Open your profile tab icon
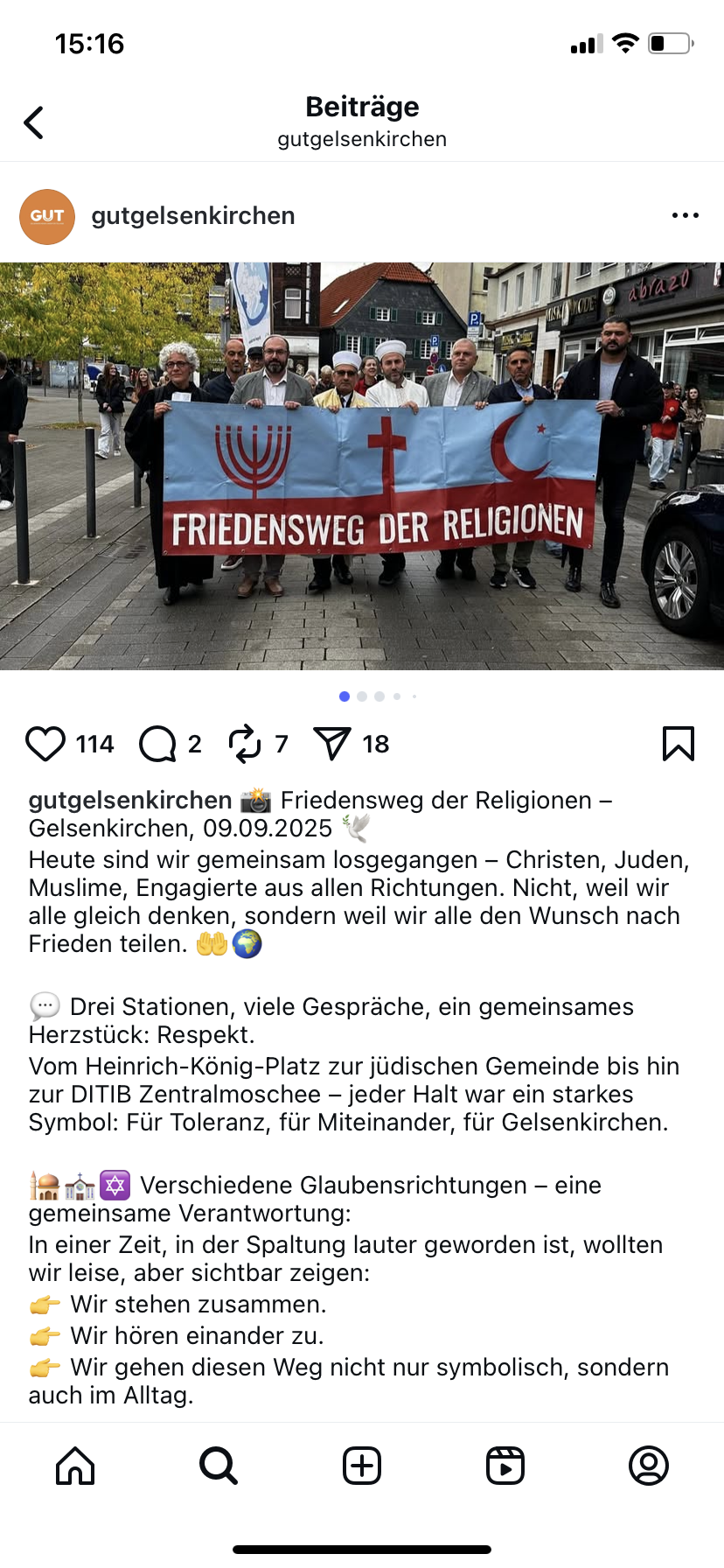This screenshot has height=1568, width=724. click(x=649, y=1466)
